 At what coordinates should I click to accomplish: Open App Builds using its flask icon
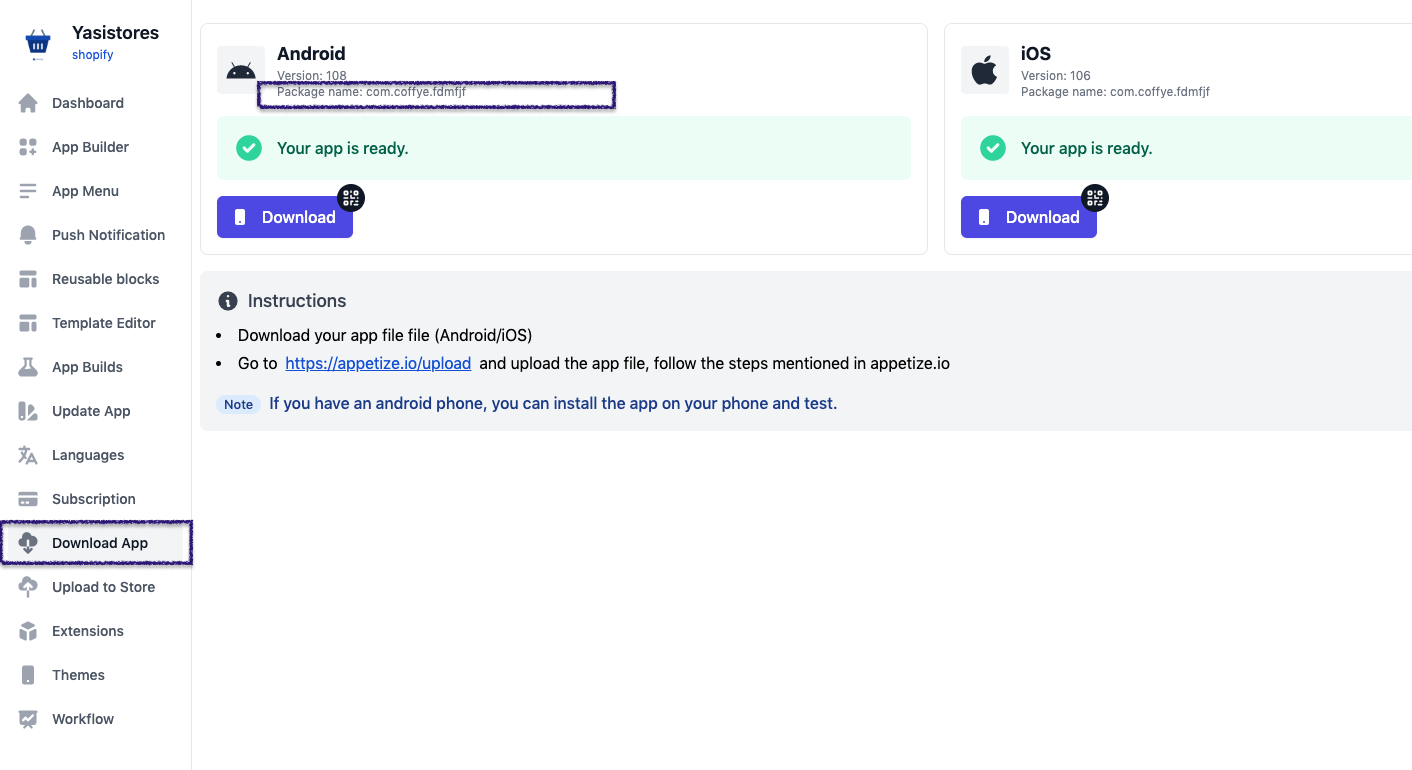point(27,366)
